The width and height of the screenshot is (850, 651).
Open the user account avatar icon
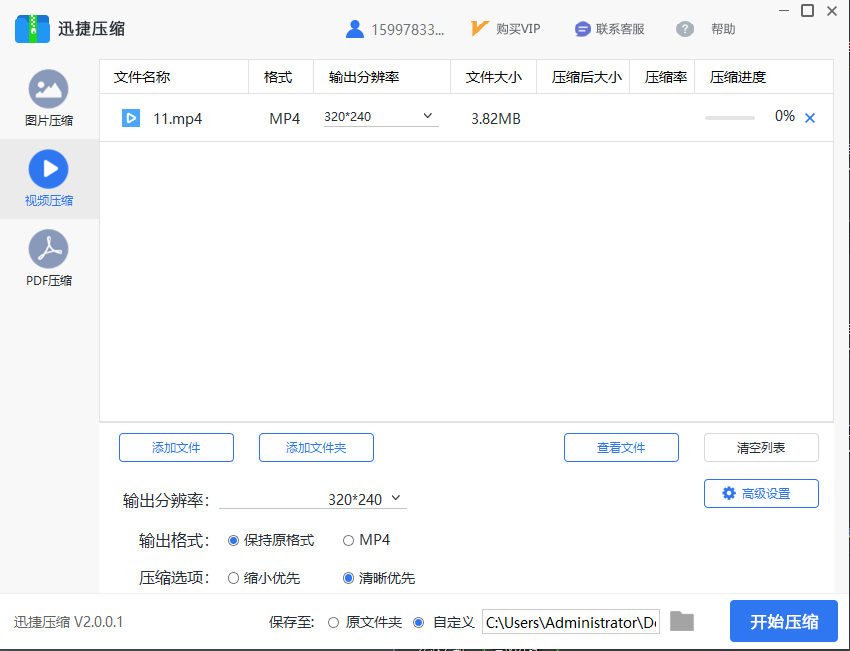coord(355,29)
